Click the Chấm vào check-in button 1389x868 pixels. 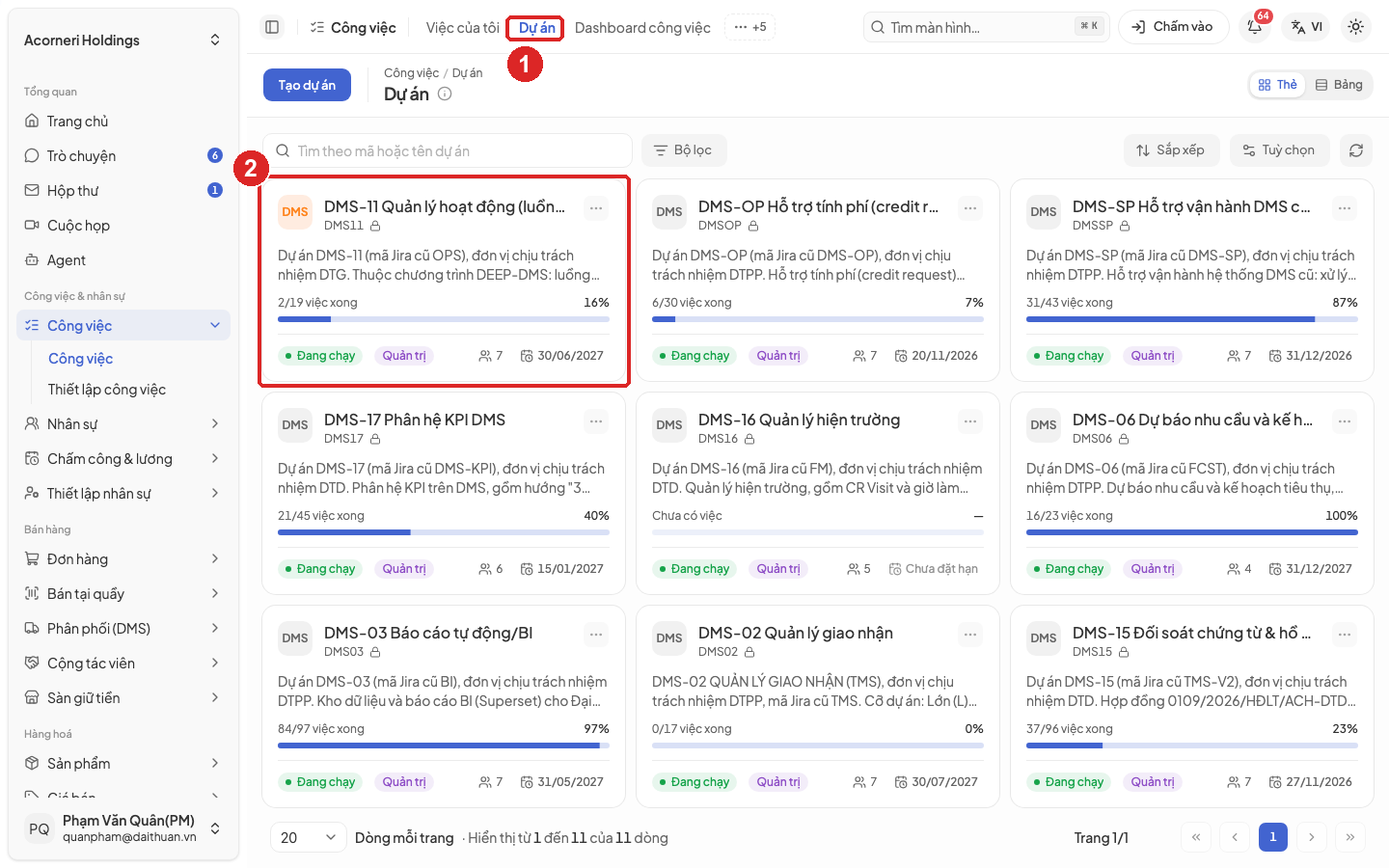click(1173, 27)
